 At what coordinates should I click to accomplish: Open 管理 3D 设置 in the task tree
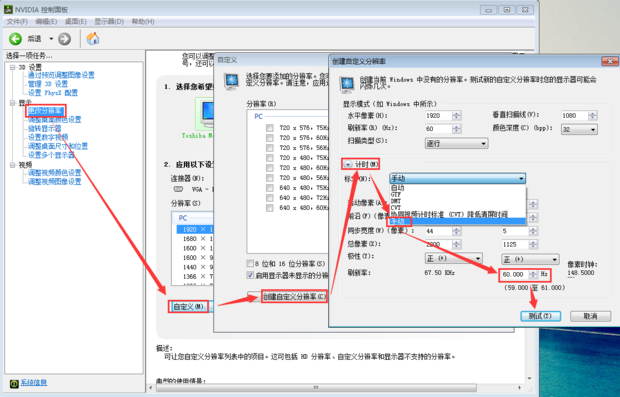click(48, 84)
